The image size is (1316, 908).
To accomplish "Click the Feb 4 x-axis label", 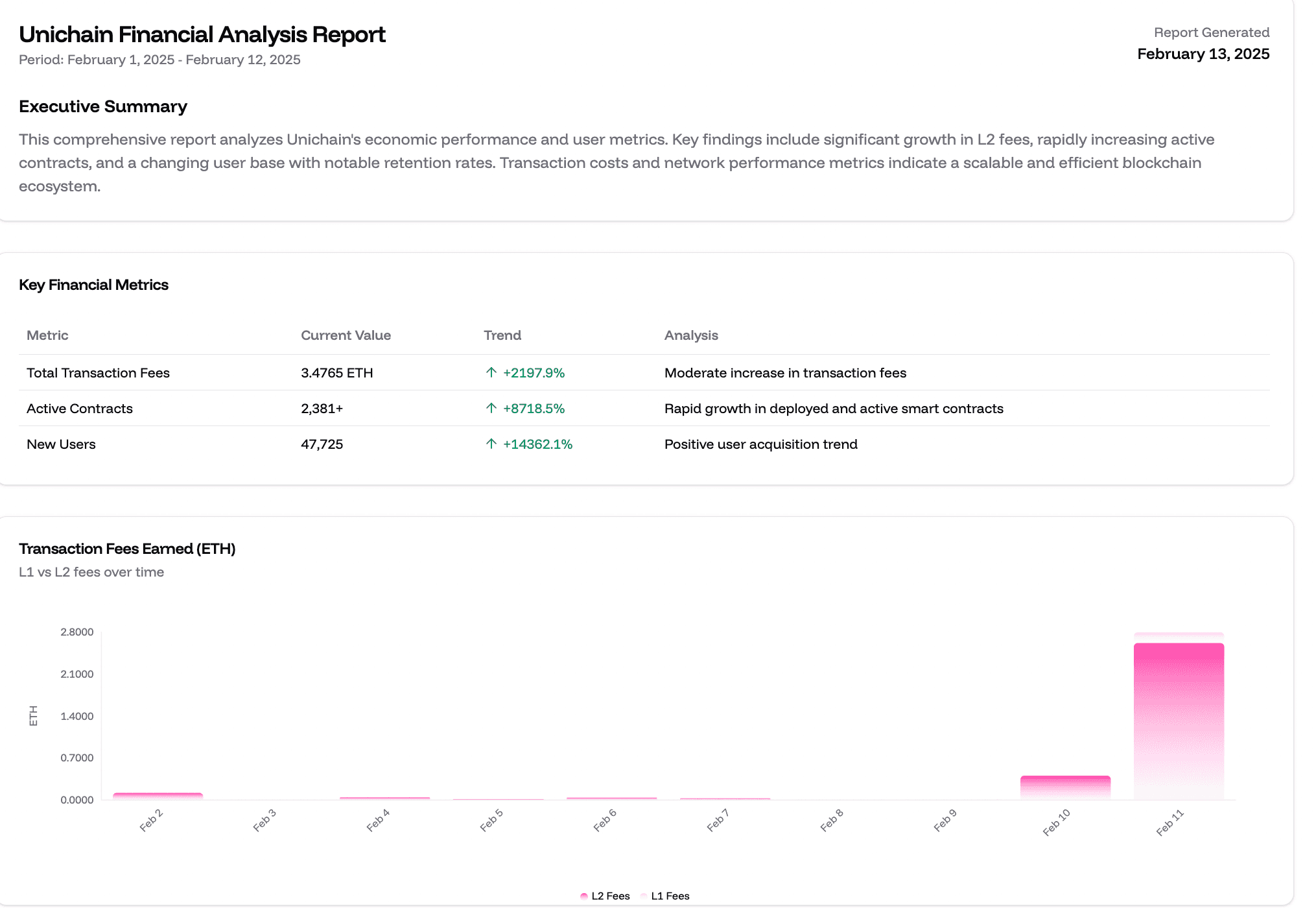I will [x=378, y=820].
